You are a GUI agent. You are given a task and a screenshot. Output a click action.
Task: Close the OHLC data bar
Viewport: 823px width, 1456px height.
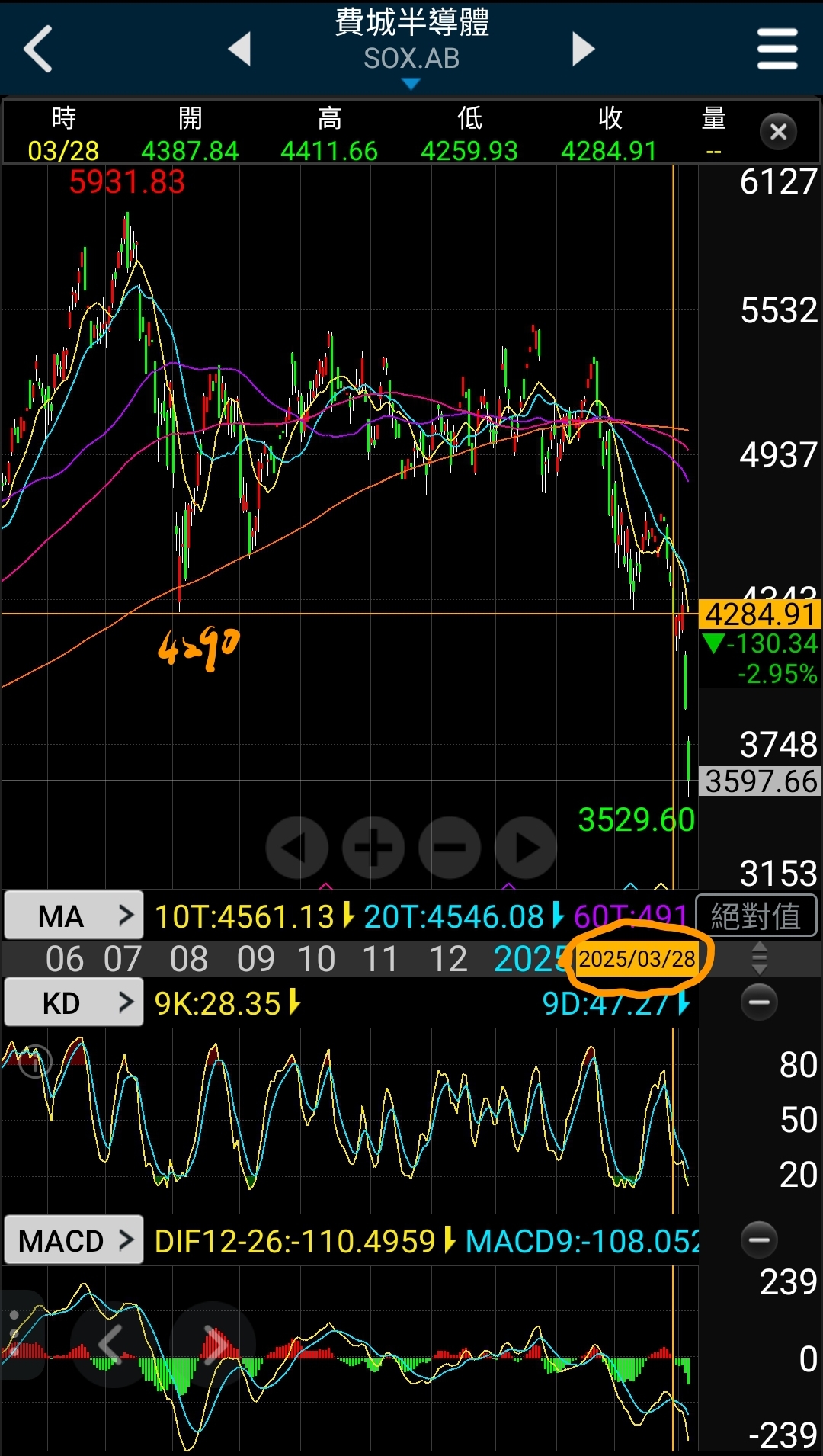click(778, 132)
